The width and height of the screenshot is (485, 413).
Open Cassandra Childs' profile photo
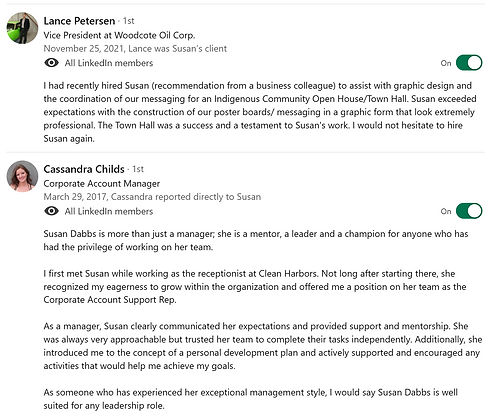click(x=22, y=176)
